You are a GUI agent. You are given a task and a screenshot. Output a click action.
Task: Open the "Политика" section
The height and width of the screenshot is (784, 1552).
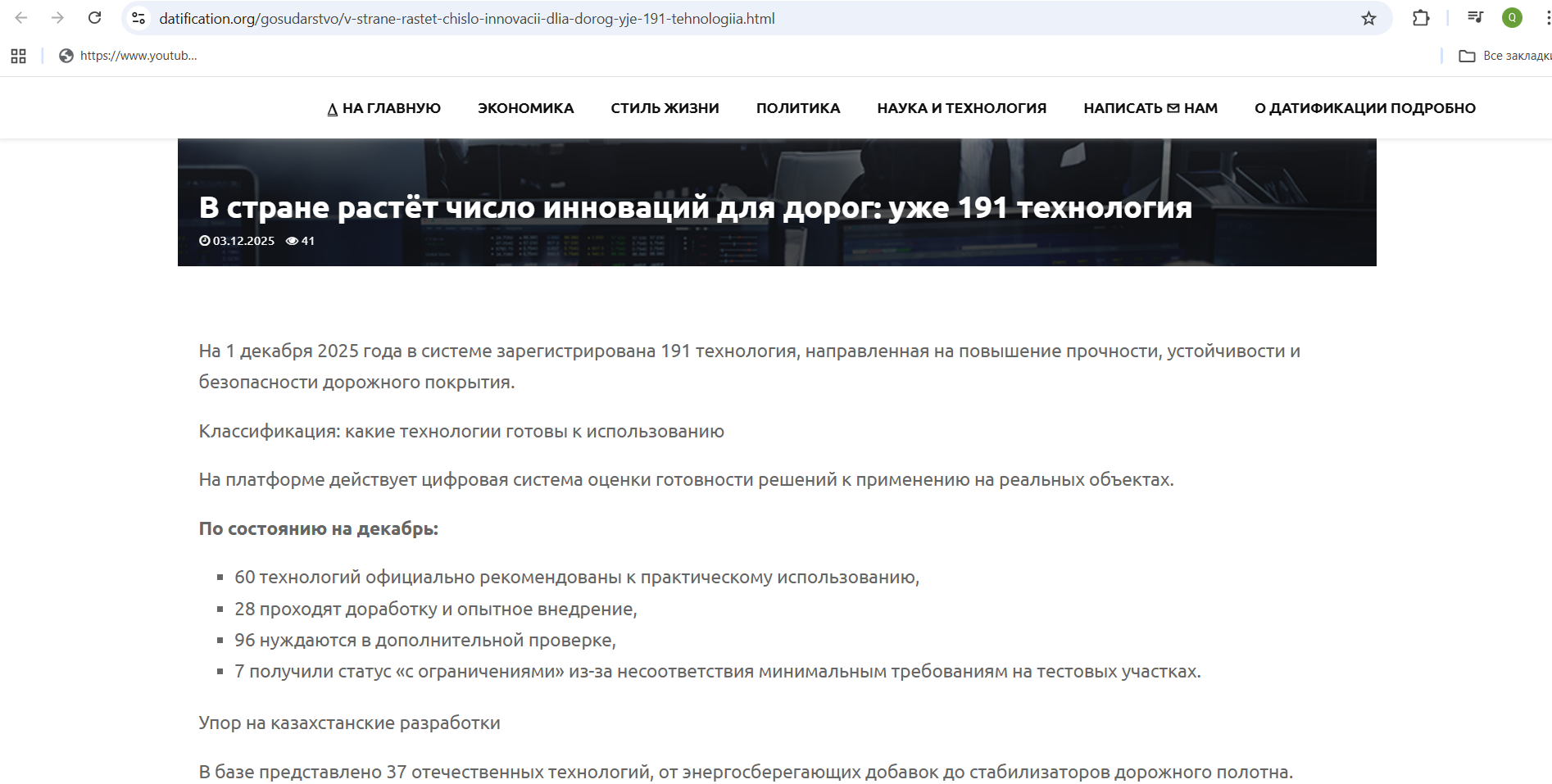(x=797, y=108)
